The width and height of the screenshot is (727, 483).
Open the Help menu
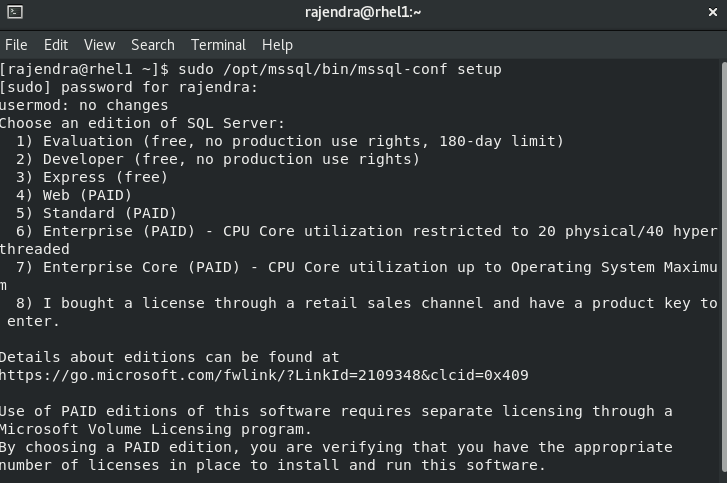[x=277, y=45]
